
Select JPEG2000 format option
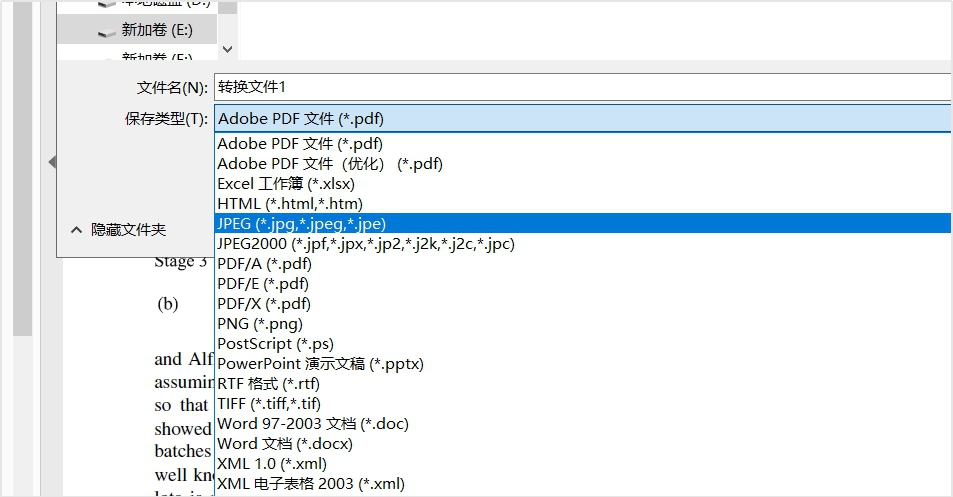(x=583, y=244)
